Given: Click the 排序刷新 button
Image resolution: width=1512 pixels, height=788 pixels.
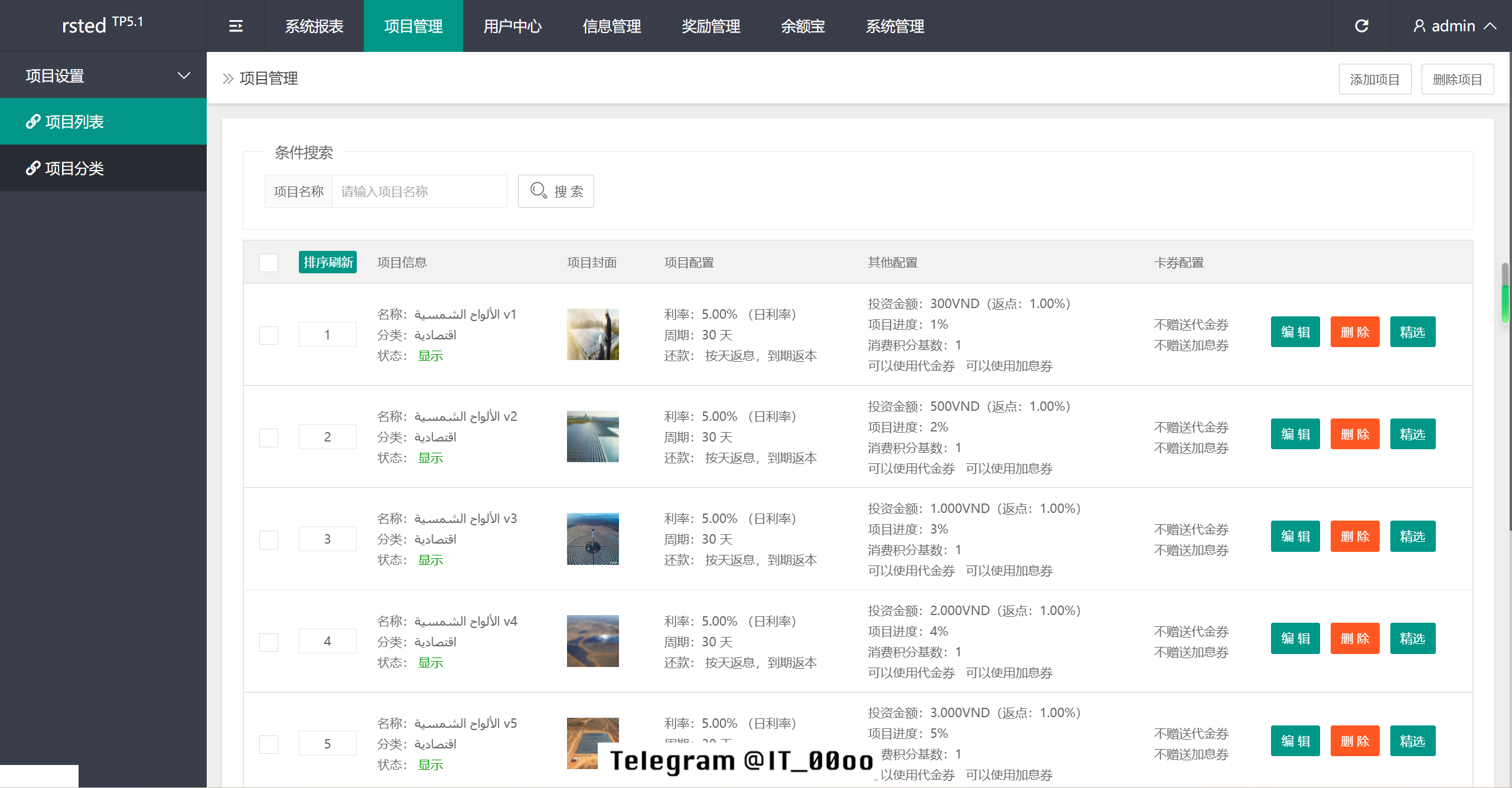Looking at the screenshot, I should tap(328, 262).
